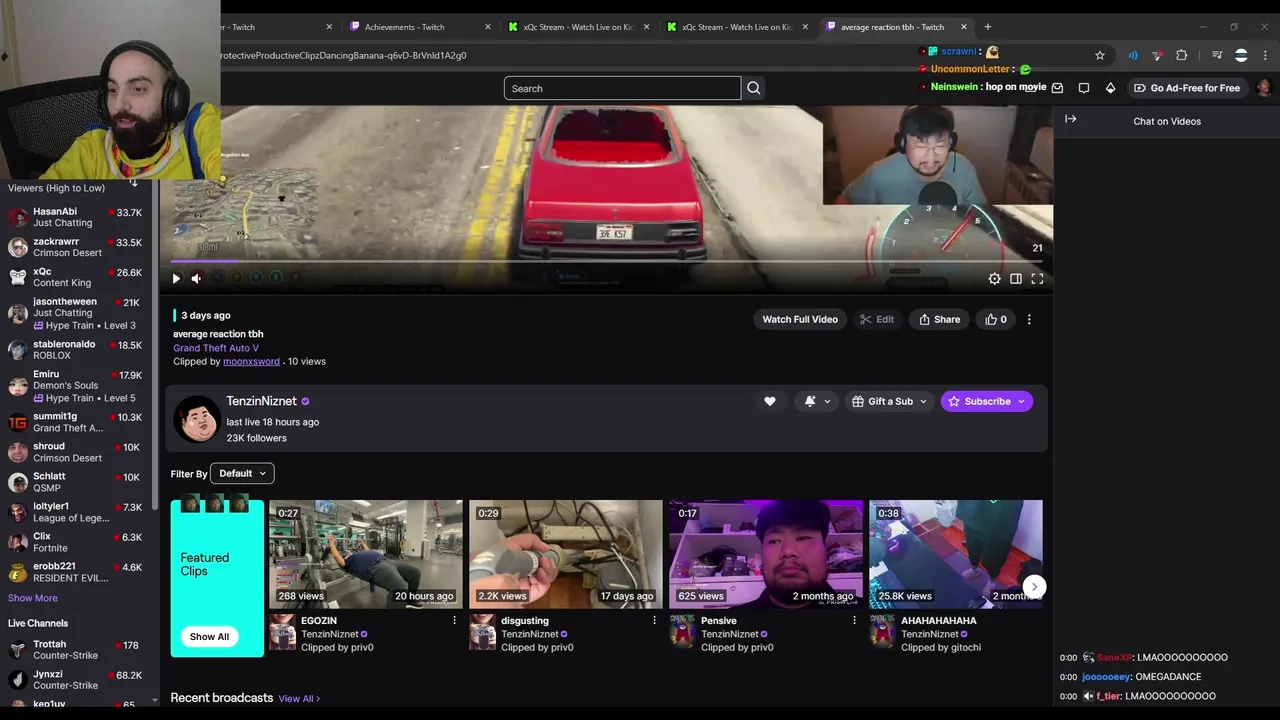
Task: Open the browser media control icon
Action: coord(1217,55)
